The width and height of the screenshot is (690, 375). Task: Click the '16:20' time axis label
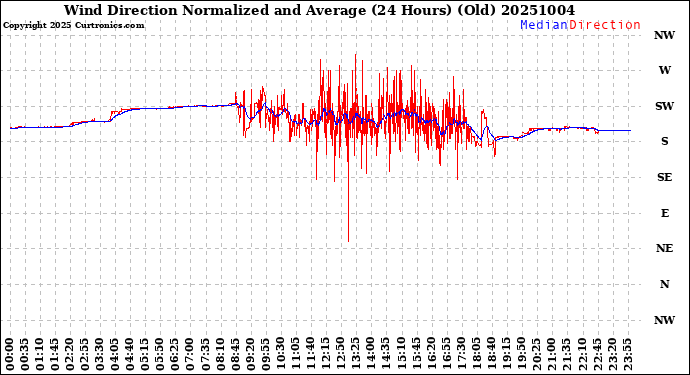pyautogui.click(x=430, y=355)
